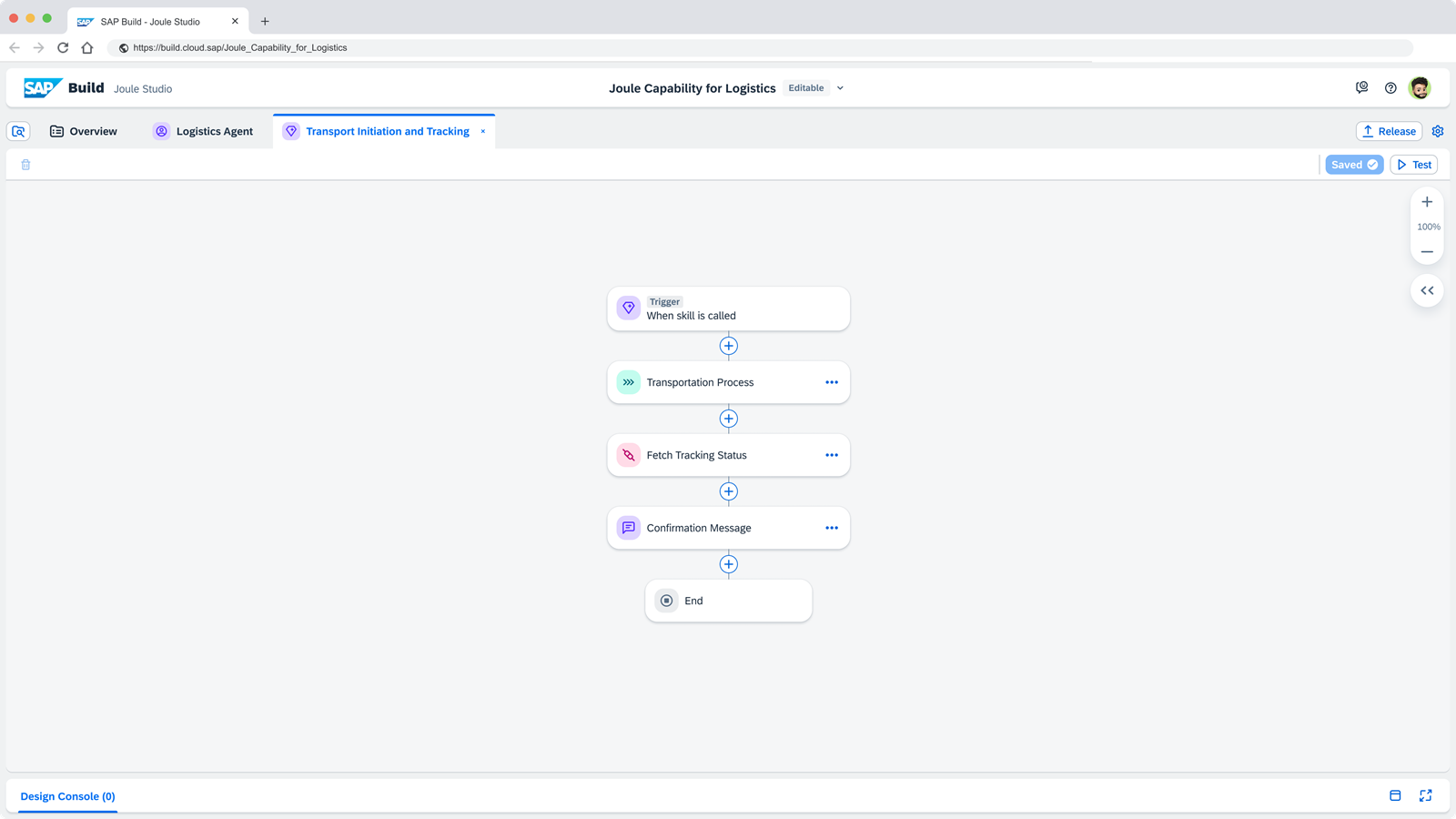Zoom out the canvas with minus
The width and height of the screenshot is (1456, 819).
tap(1427, 251)
